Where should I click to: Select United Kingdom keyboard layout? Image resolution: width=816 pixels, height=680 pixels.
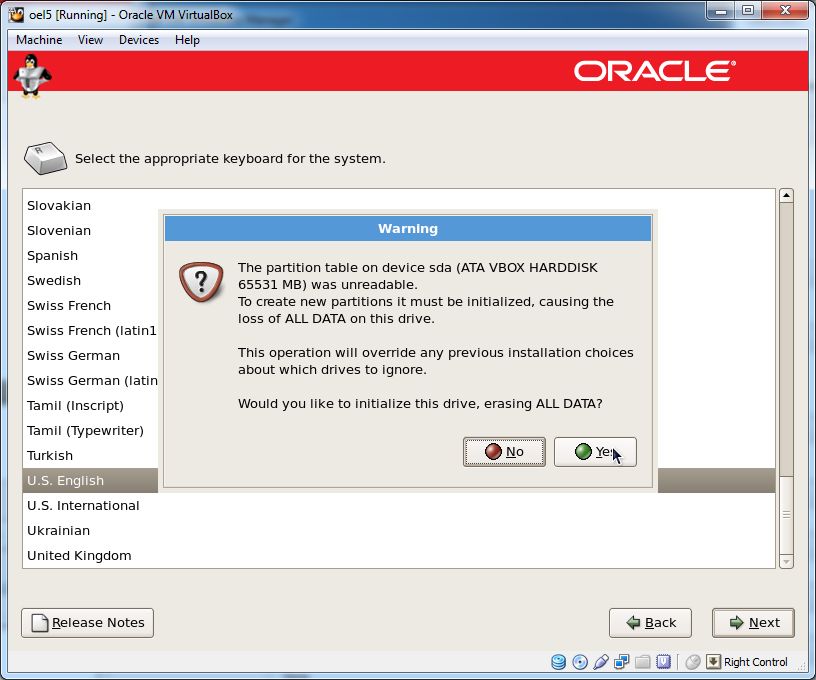399,555
